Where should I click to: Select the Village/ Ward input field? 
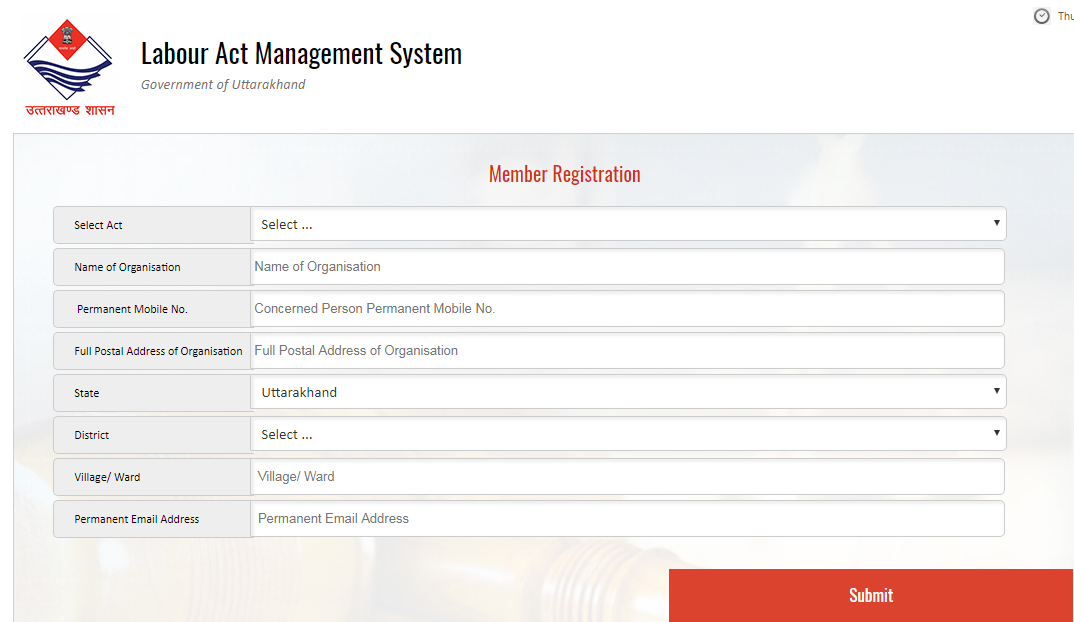627,477
